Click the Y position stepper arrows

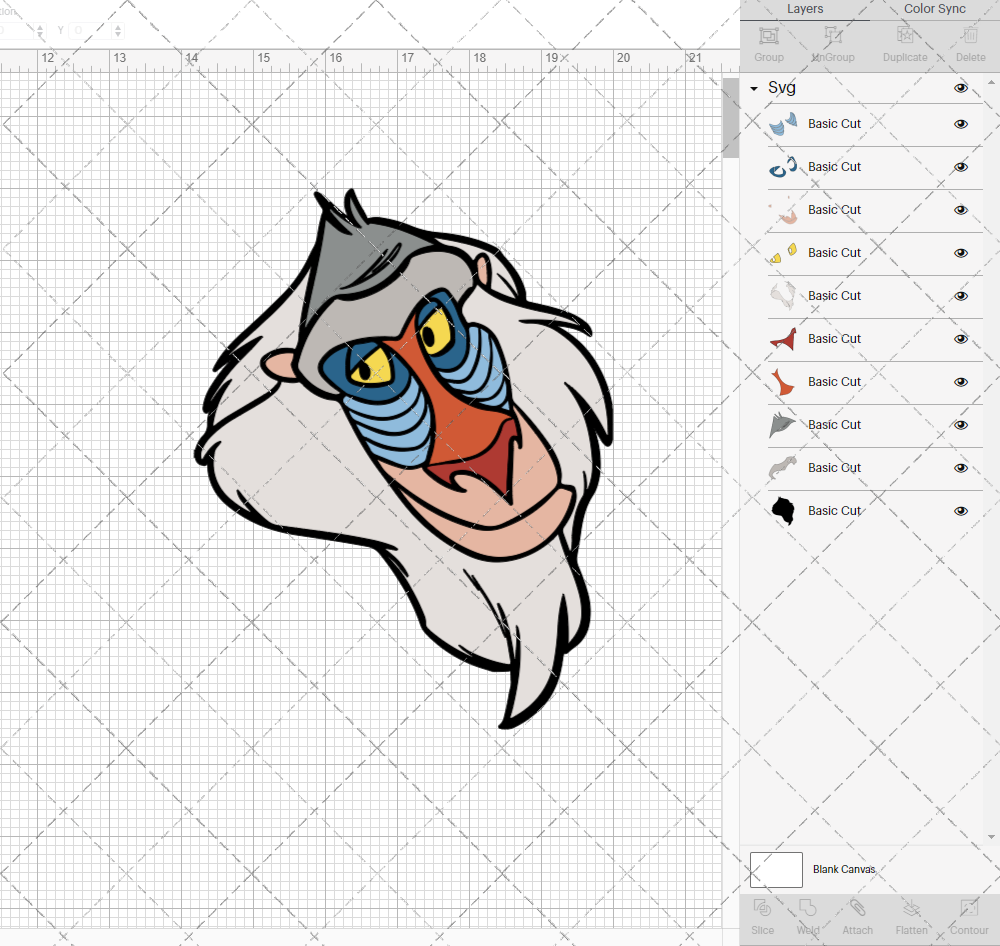[x=117, y=30]
